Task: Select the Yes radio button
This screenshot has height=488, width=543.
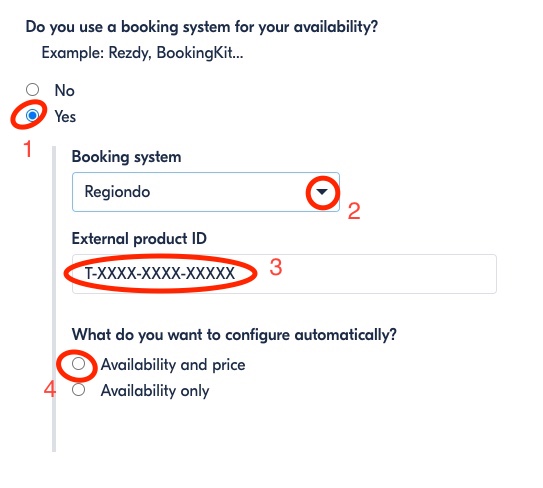Action: click(33, 116)
